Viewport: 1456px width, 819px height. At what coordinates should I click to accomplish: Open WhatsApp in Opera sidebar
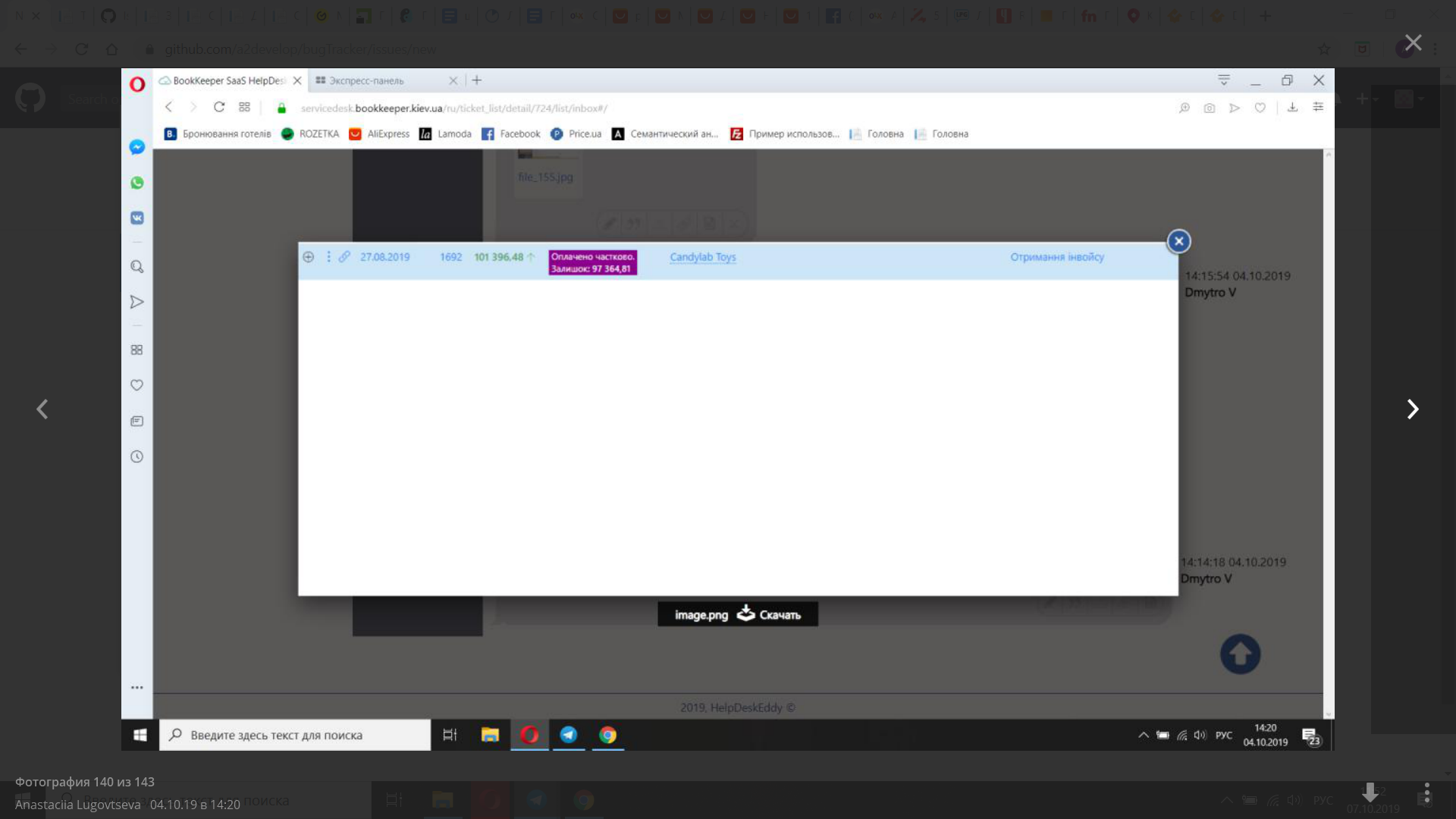pyautogui.click(x=136, y=183)
